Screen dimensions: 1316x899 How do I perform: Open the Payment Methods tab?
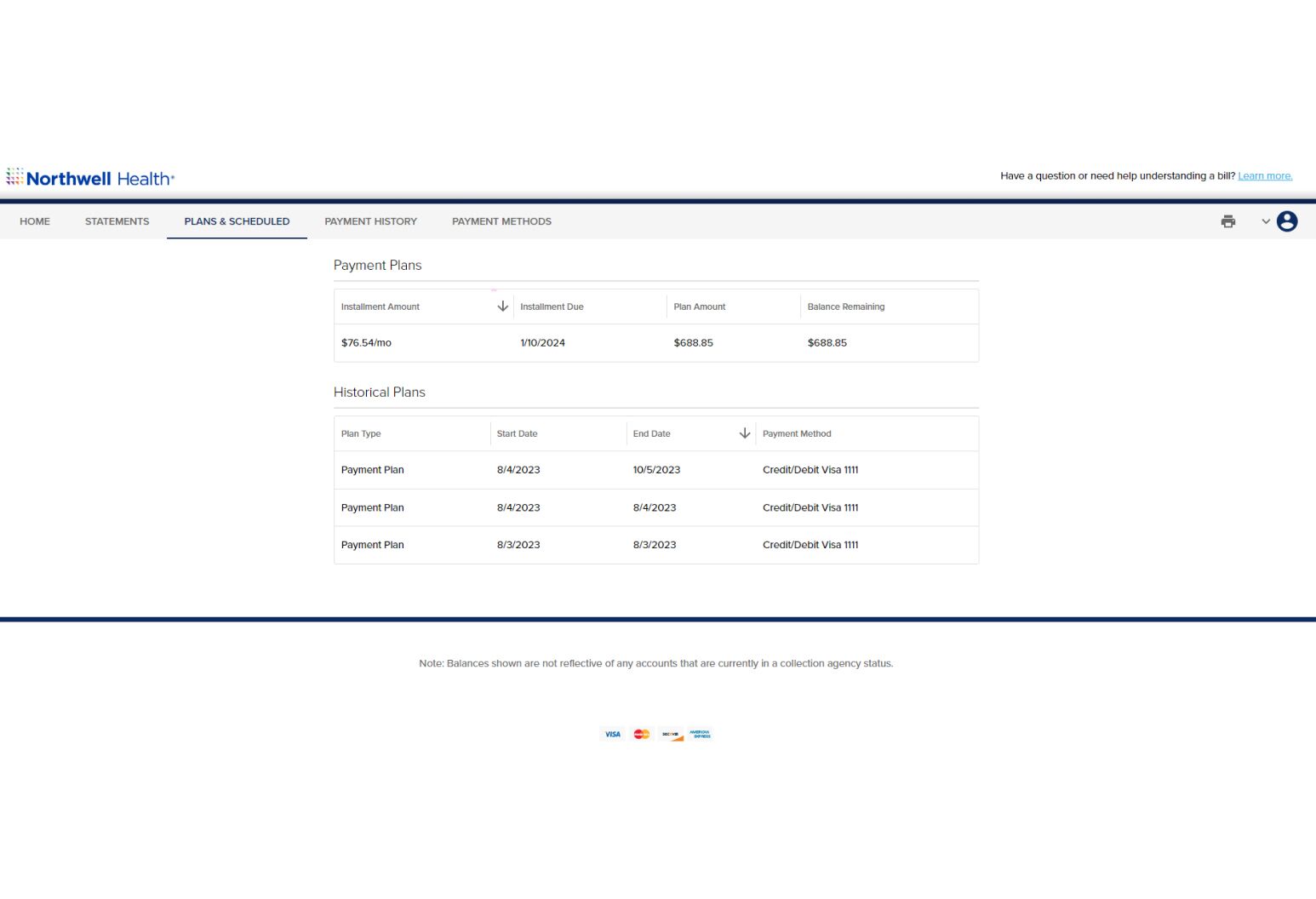click(501, 221)
